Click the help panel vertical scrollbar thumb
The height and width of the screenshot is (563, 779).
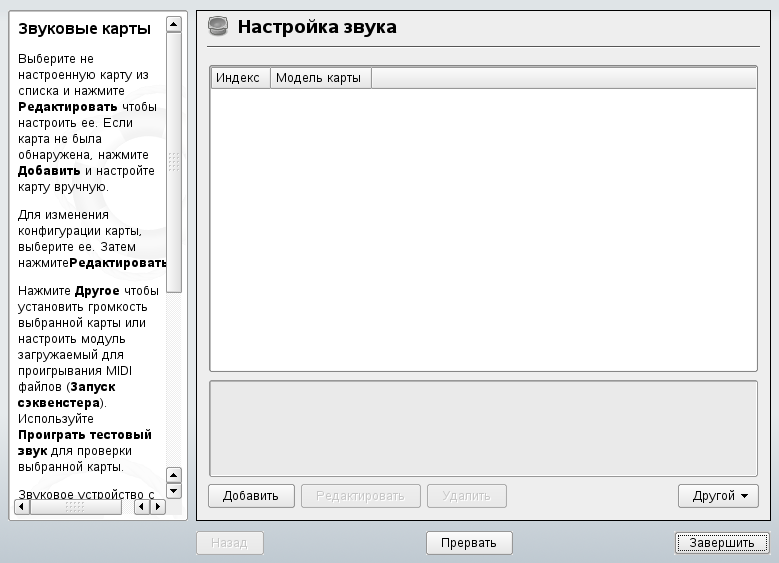174,163
